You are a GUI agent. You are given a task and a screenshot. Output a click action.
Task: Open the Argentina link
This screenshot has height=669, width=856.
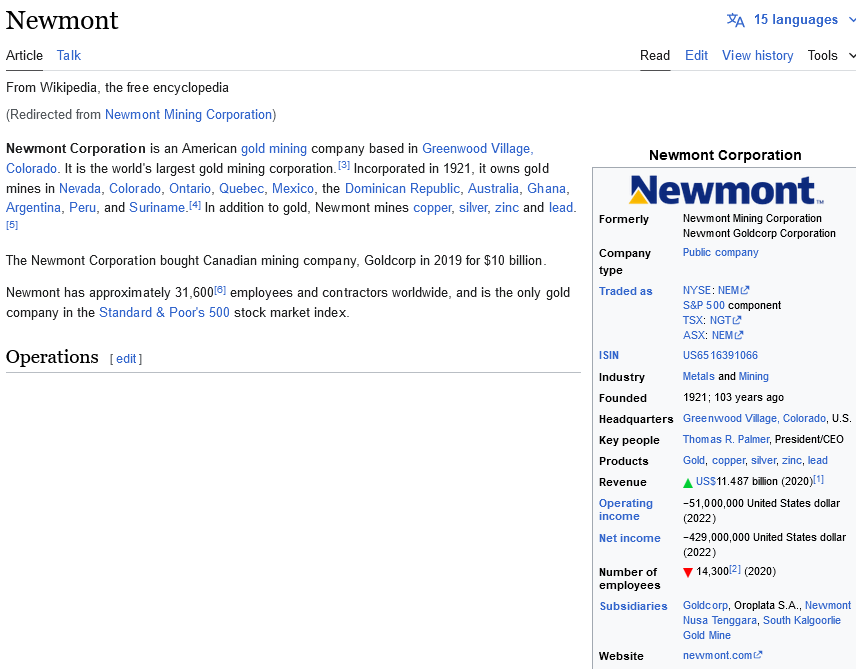[x=33, y=208]
